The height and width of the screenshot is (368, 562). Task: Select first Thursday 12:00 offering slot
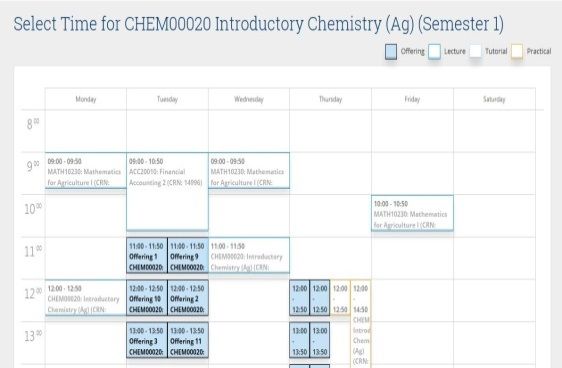pyautogui.click(x=299, y=298)
